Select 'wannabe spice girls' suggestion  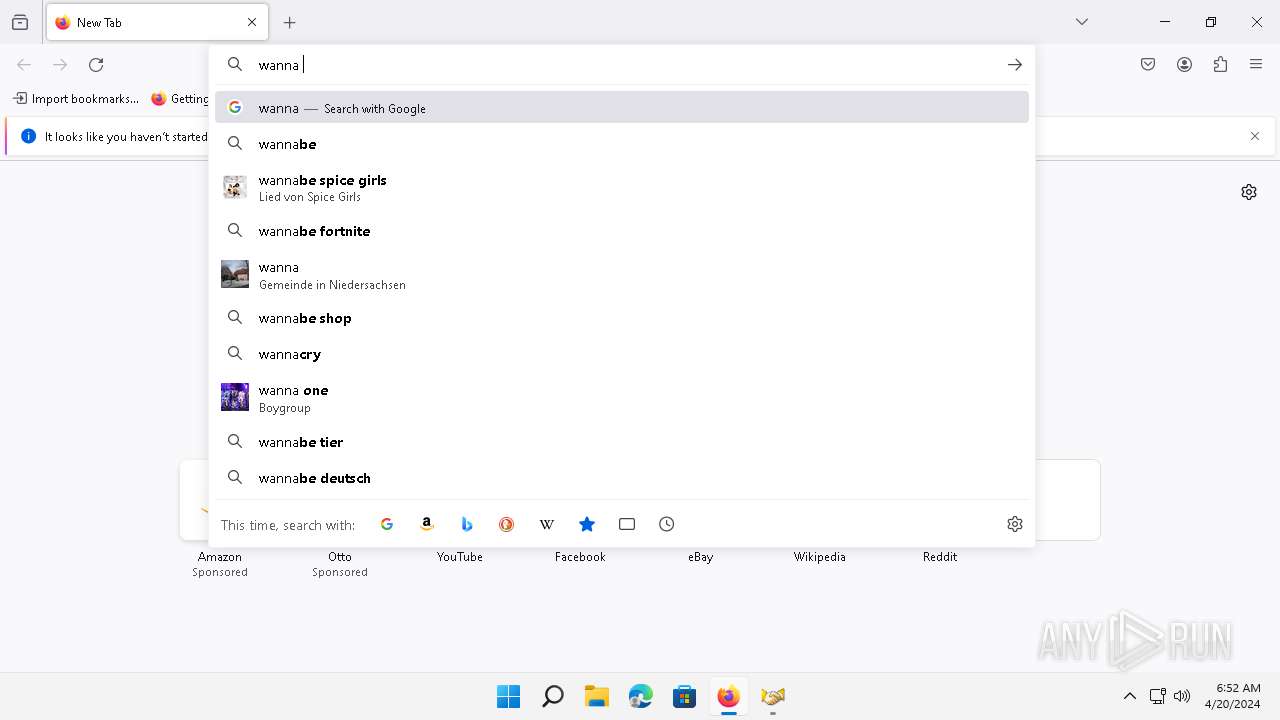pyautogui.click(x=622, y=188)
